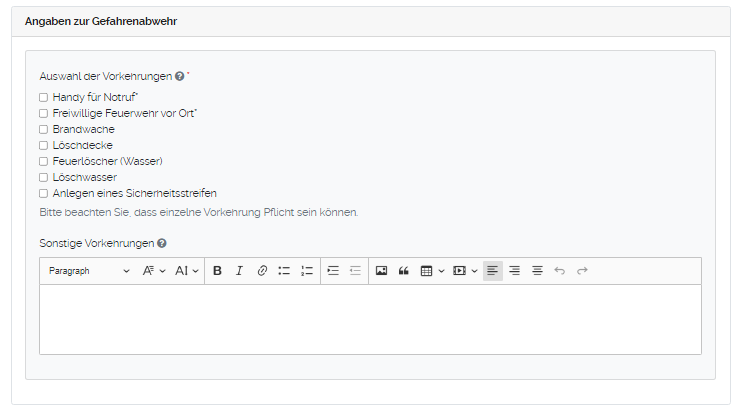Viewport: 743px width, 409px height.
Task: Select 'Anlegen eines Sicherheitsstreifen' checkbox
Action: [x=43, y=193]
